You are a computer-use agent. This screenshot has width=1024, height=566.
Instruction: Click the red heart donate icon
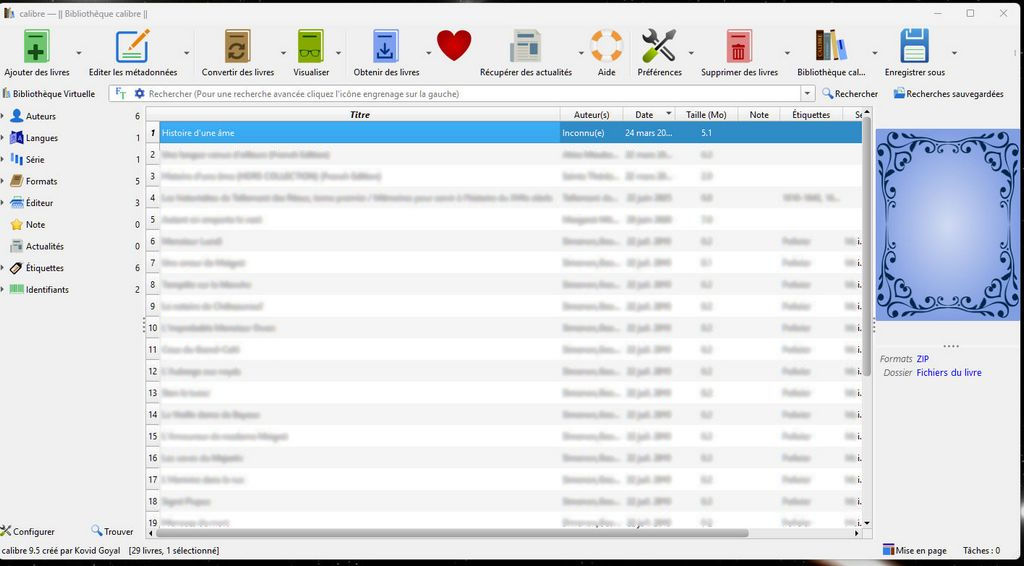[x=453, y=46]
